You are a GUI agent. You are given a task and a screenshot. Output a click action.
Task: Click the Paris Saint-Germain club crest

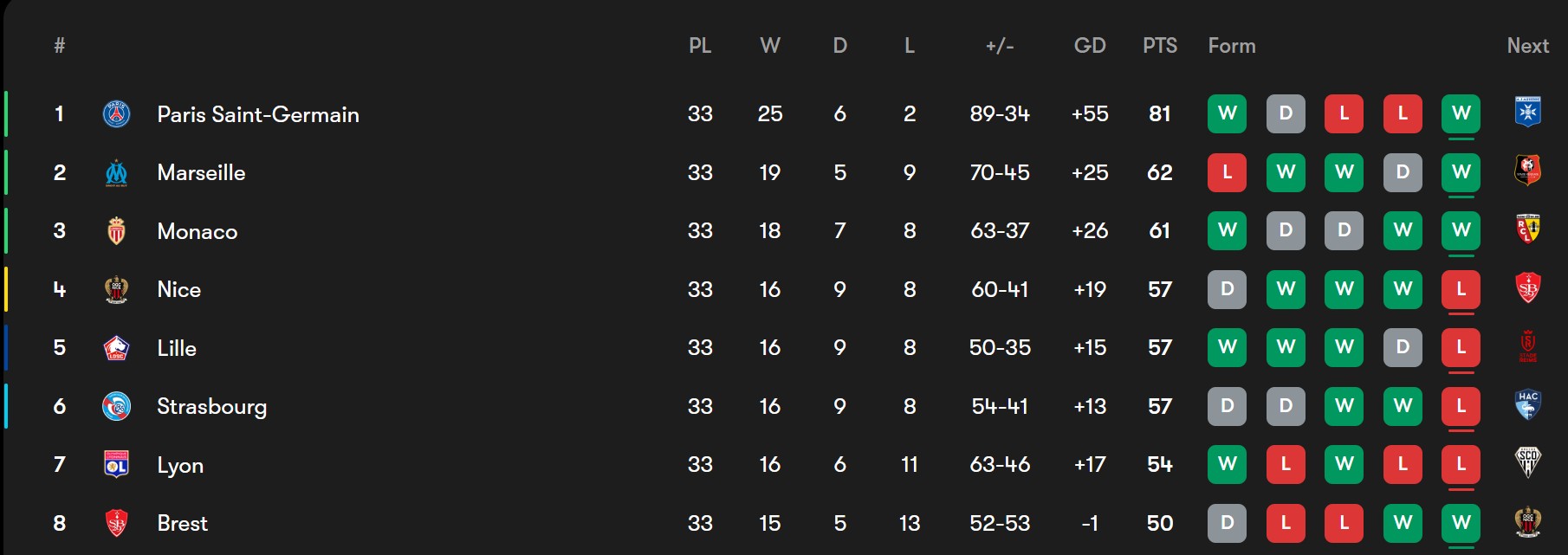[x=116, y=114]
